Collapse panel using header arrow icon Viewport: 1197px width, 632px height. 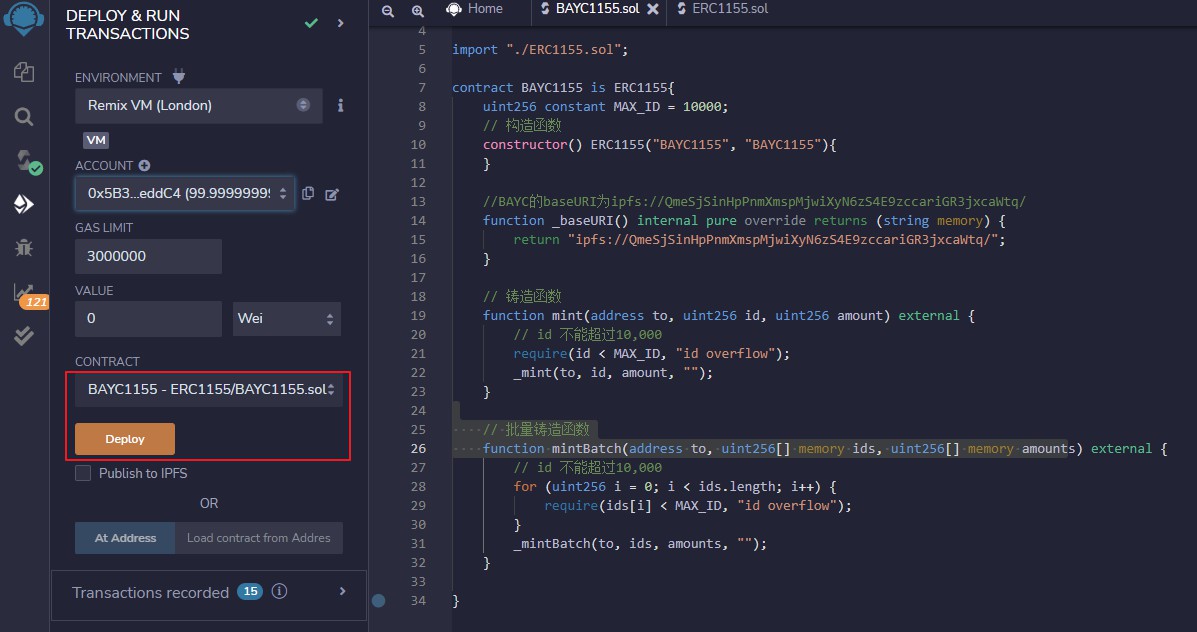pyautogui.click(x=340, y=24)
